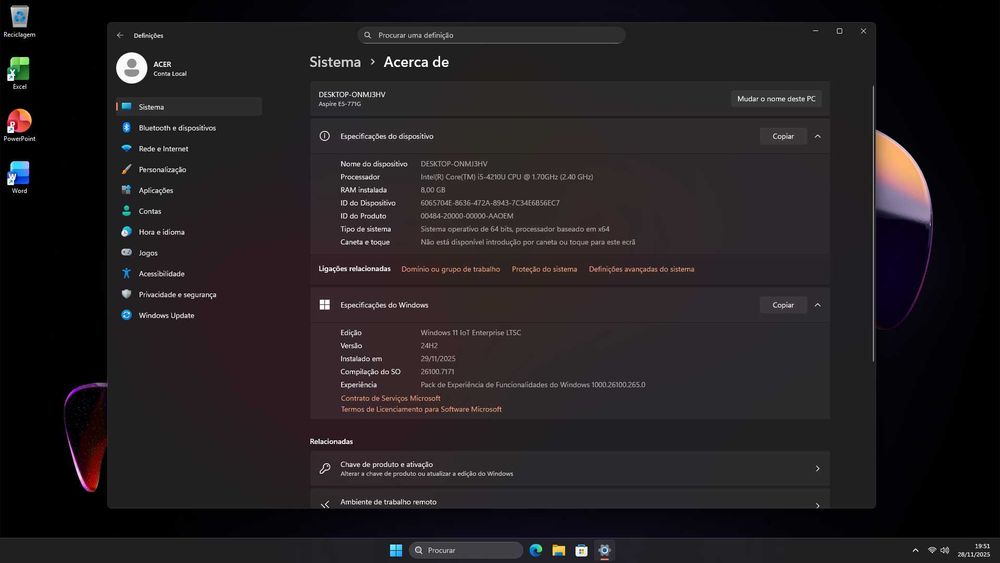Click Mudar o nome deste PC button
The image size is (1000, 563).
[776, 99]
